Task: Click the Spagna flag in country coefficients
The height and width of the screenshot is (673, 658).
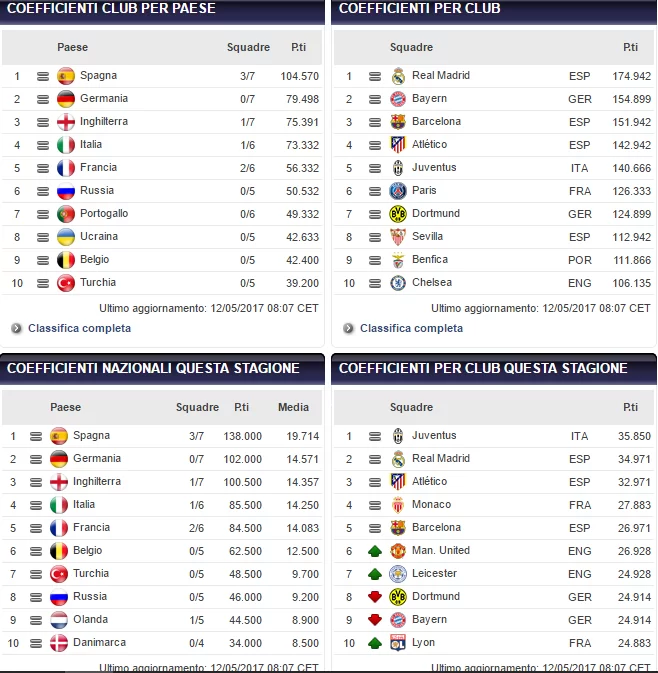Action: (x=66, y=76)
